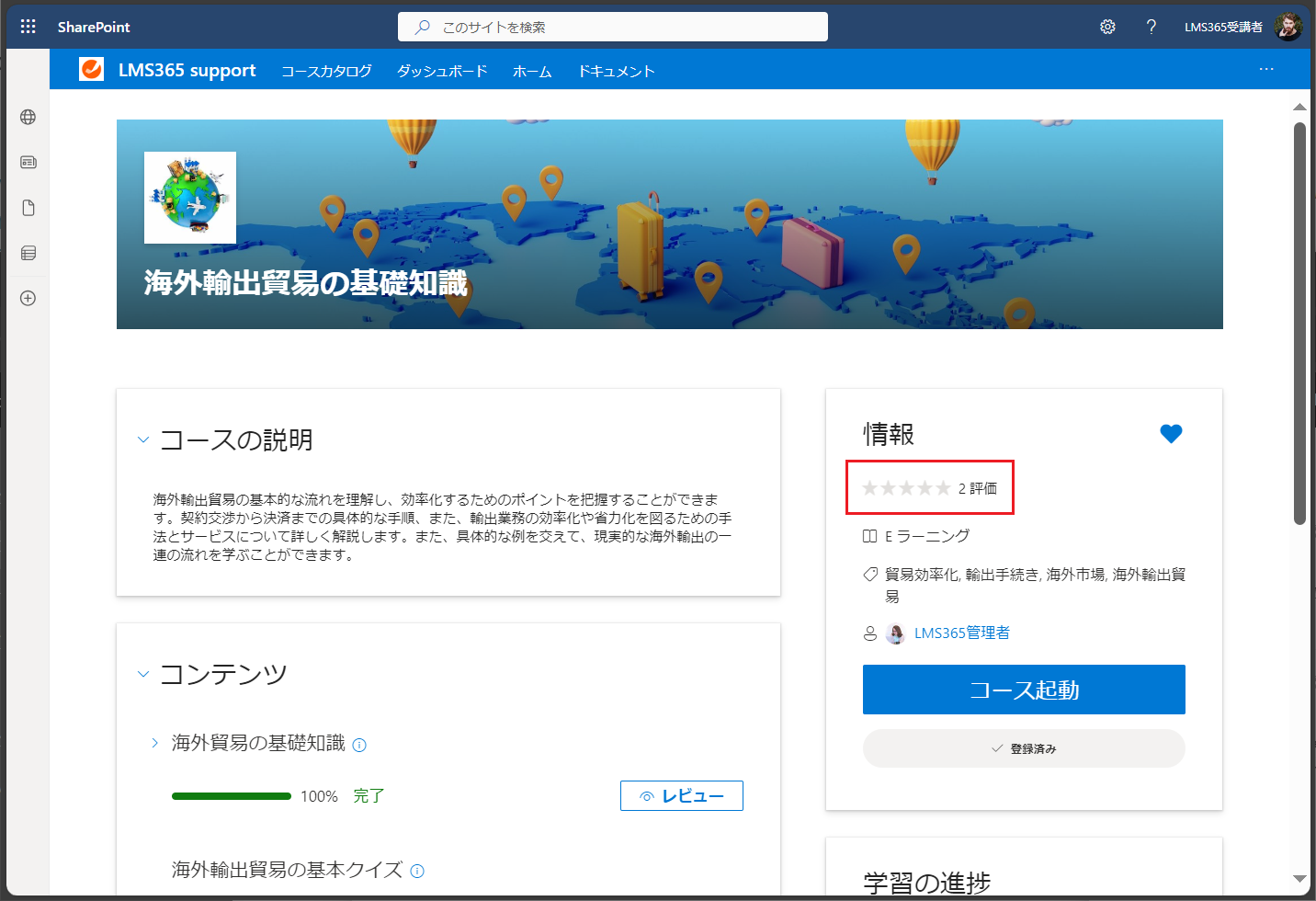Click the 登録済み button
1316x901 pixels.
click(1024, 748)
